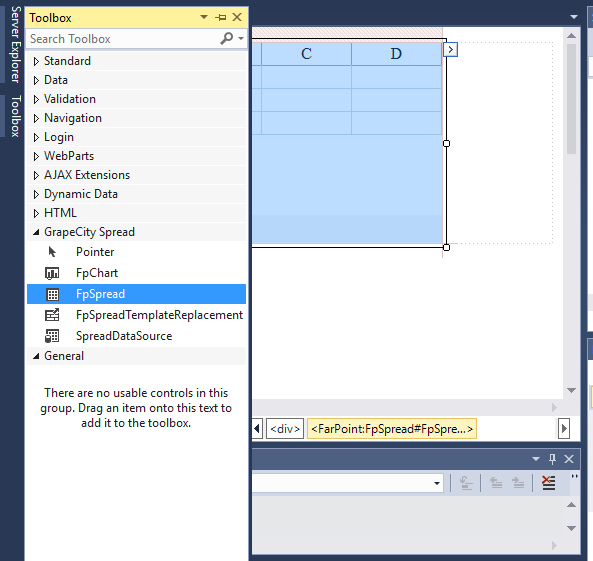Select the FarPoint:FpSpread tag breadcrumb
The width and height of the screenshot is (593, 561).
click(392, 429)
